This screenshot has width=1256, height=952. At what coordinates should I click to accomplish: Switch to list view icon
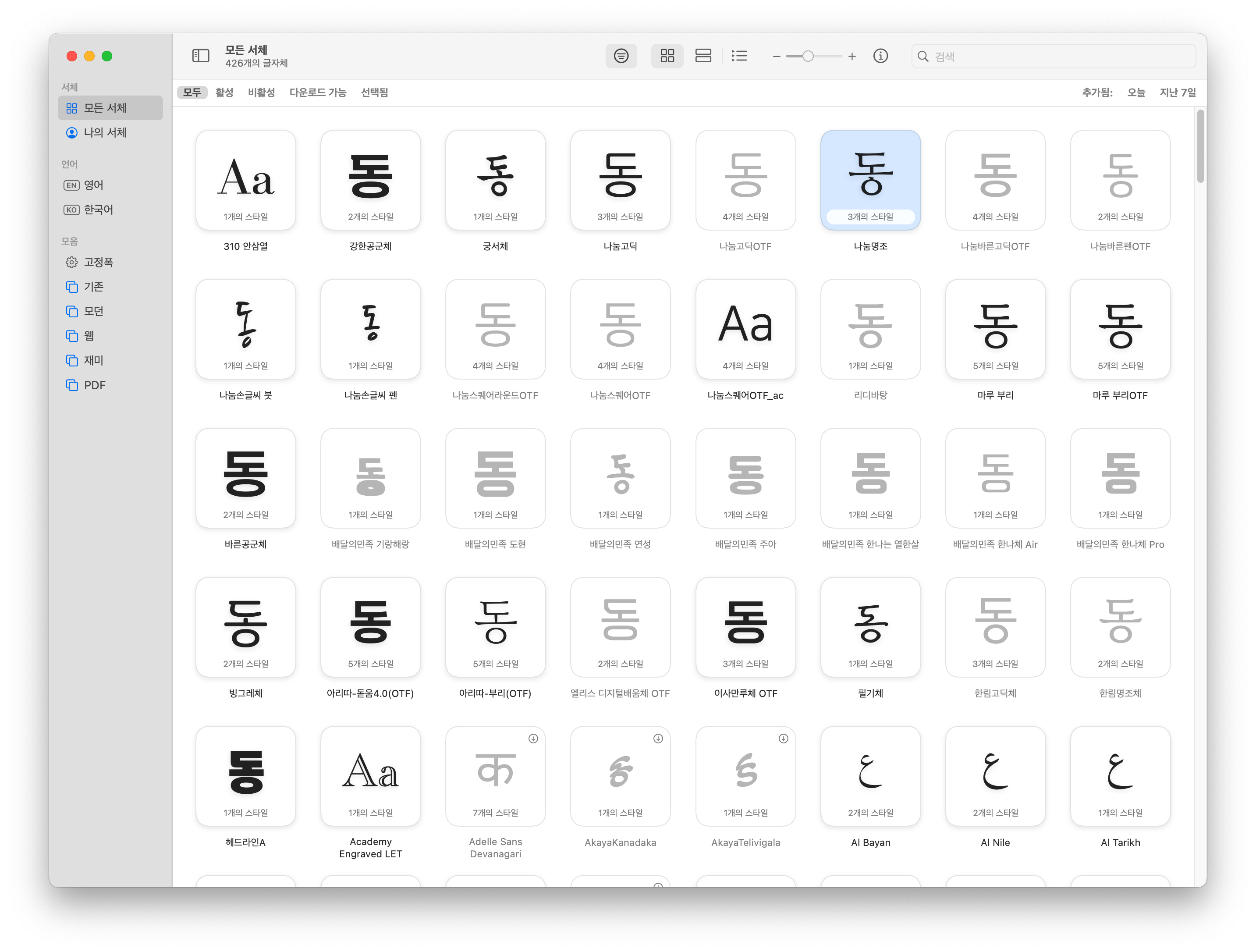click(739, 56)
